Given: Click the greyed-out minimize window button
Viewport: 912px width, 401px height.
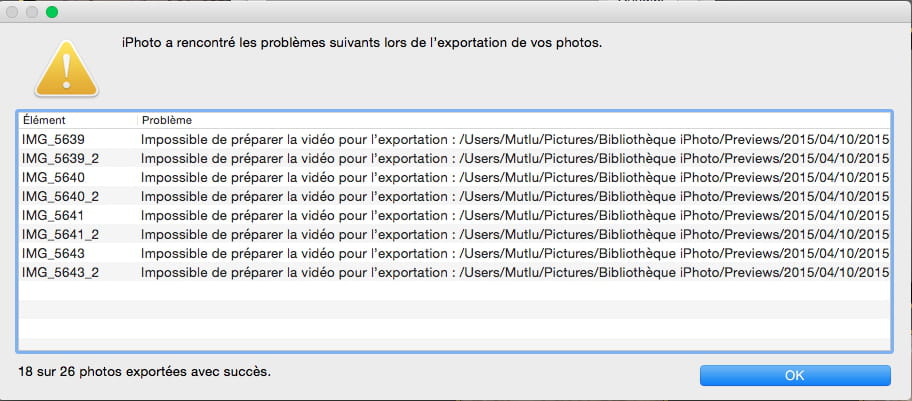Looking at the screenshot, I should pos(31,12).
